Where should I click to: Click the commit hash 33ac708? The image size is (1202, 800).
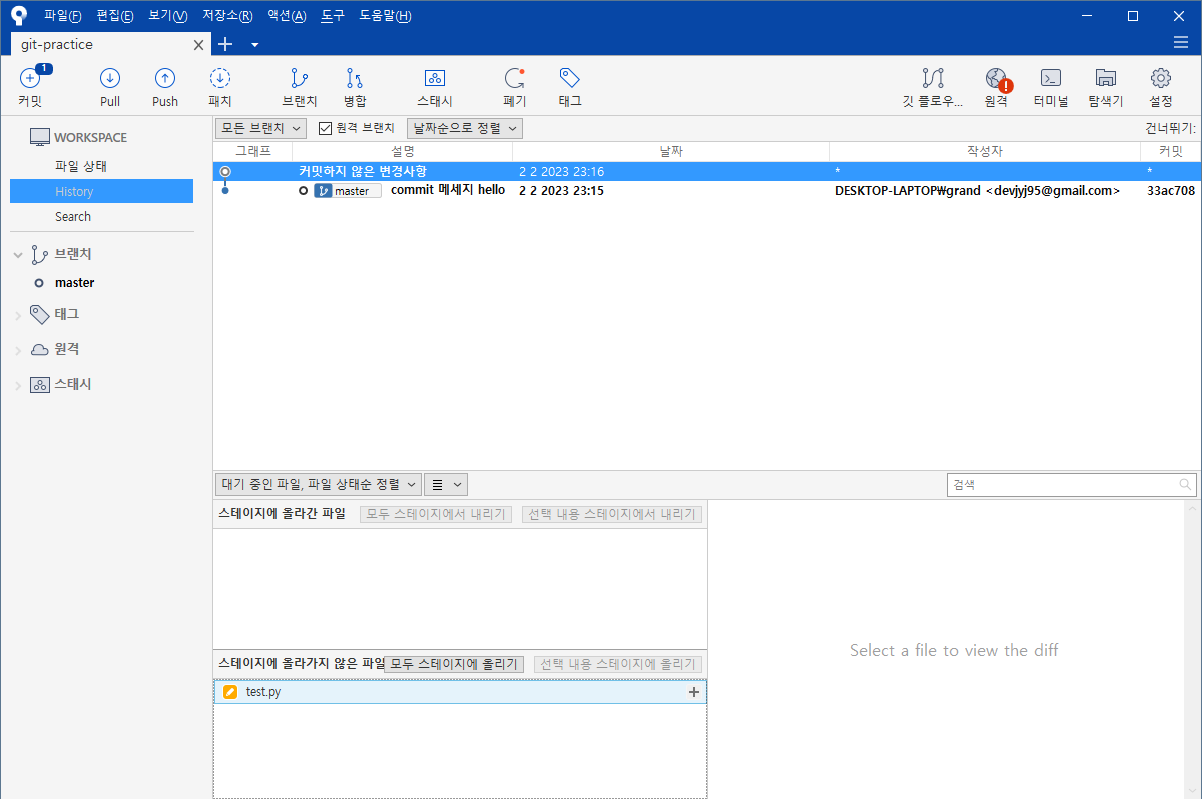1171,190
